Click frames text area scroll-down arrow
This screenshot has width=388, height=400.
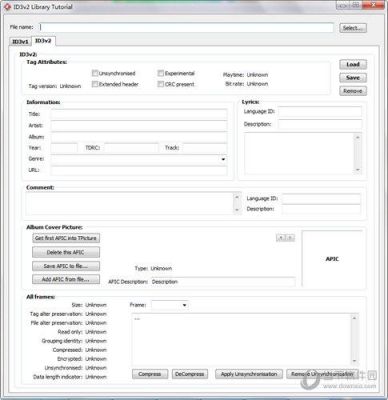(x=354, y=361)
